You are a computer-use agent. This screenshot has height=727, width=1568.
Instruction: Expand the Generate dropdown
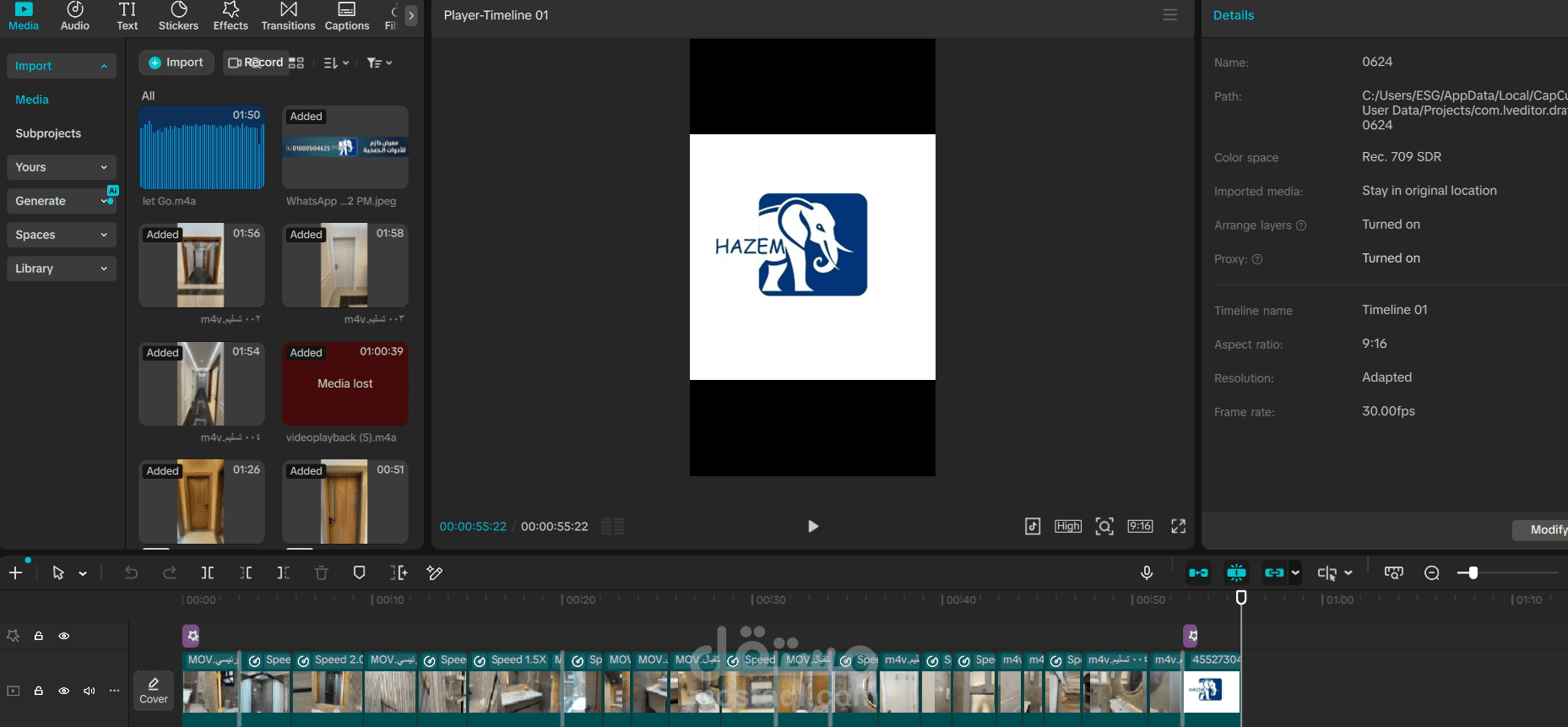[62, 201]
